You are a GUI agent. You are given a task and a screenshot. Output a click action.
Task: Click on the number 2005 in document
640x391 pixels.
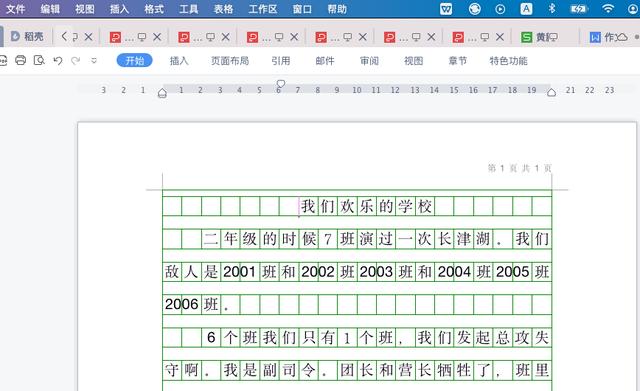(x=513, y=272)
